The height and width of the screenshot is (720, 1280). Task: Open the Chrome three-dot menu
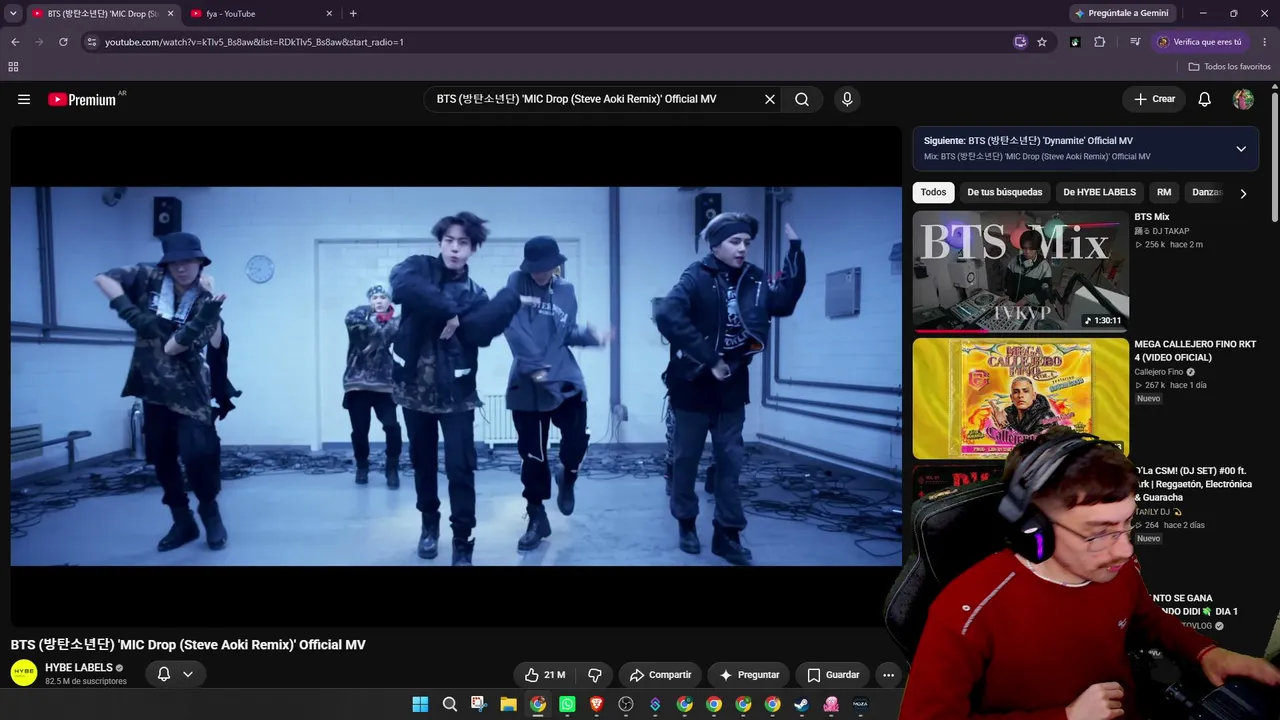(1265, 42)
